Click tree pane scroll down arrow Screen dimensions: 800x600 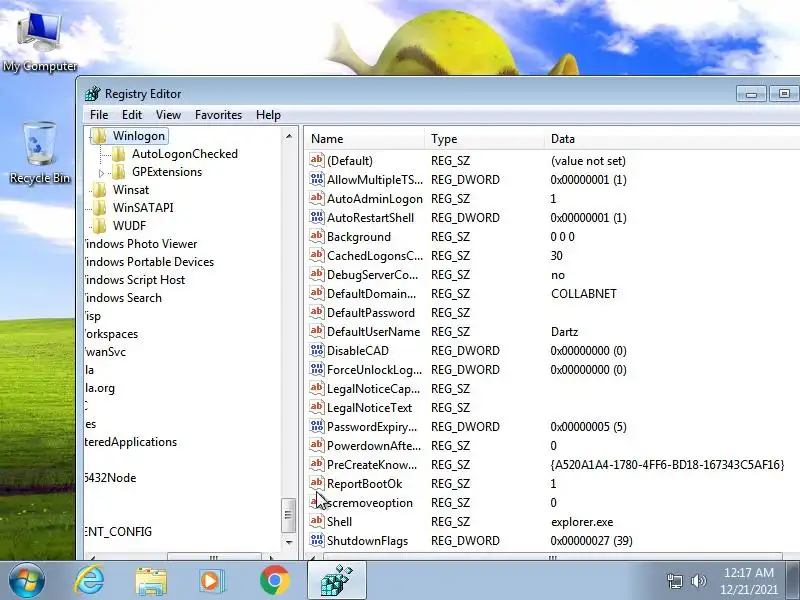tap(289, 542)
